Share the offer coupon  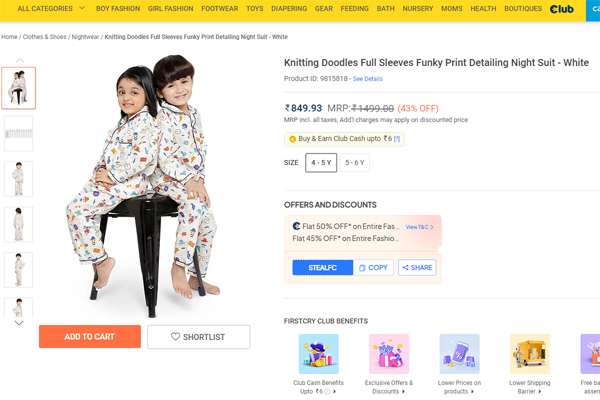[417, 268]
